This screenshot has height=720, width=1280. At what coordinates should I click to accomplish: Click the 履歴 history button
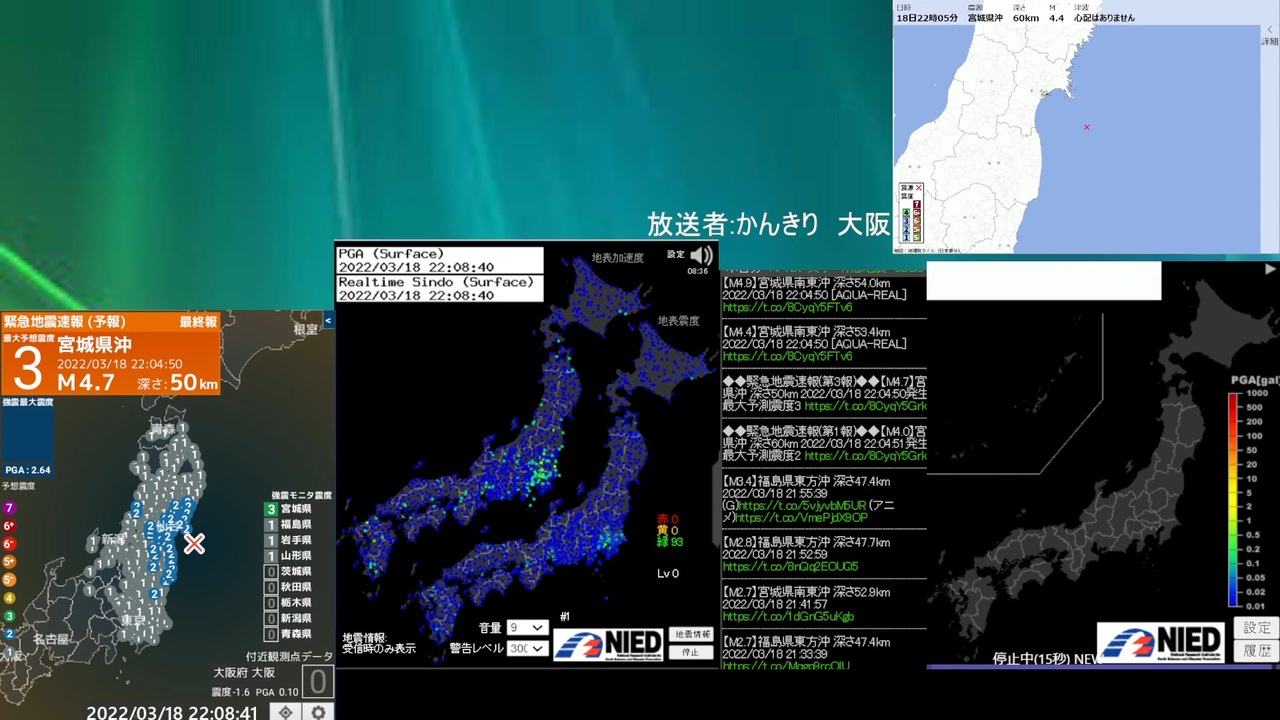(1257, 651)
